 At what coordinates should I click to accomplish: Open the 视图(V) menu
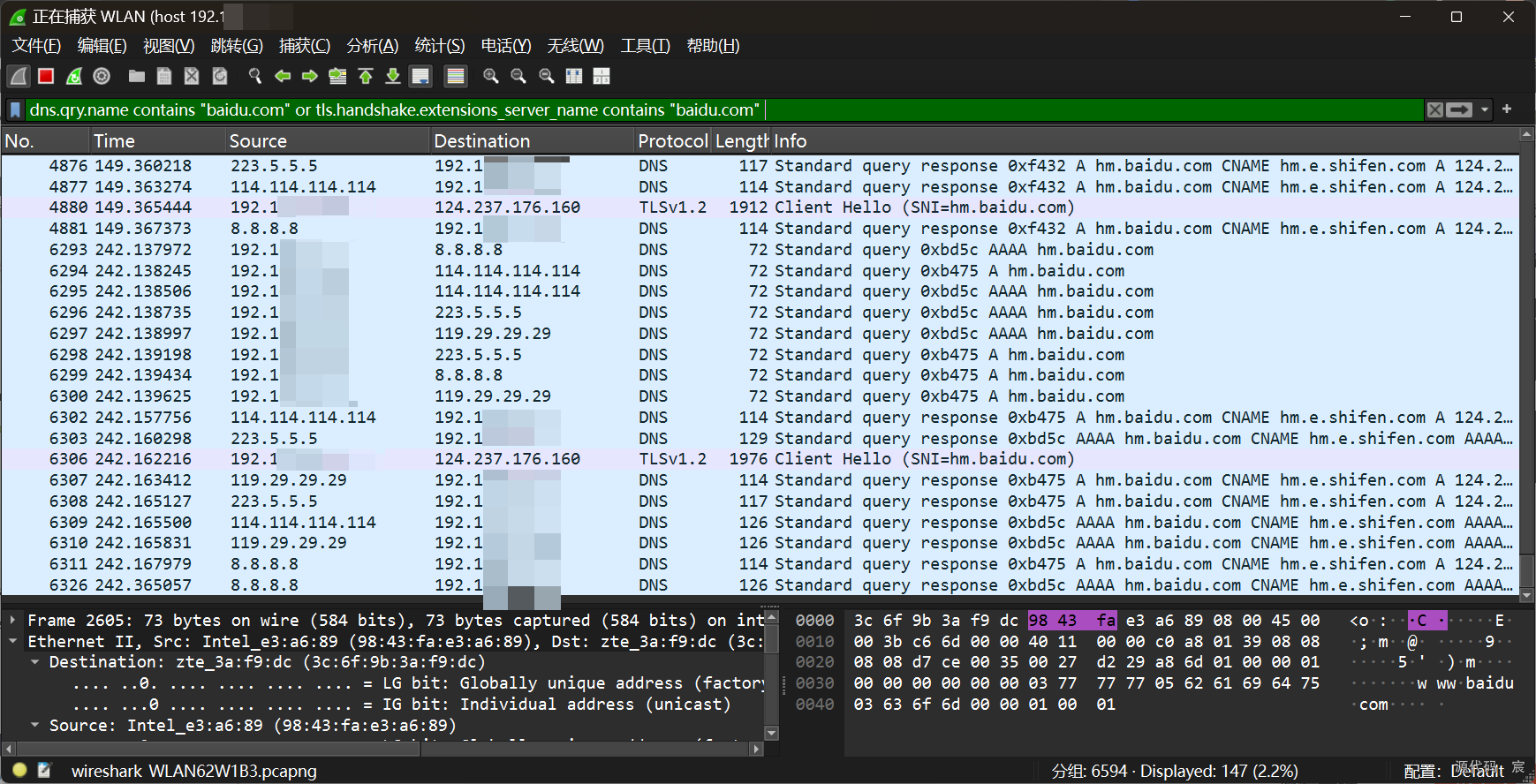click(x=169, y=45)
